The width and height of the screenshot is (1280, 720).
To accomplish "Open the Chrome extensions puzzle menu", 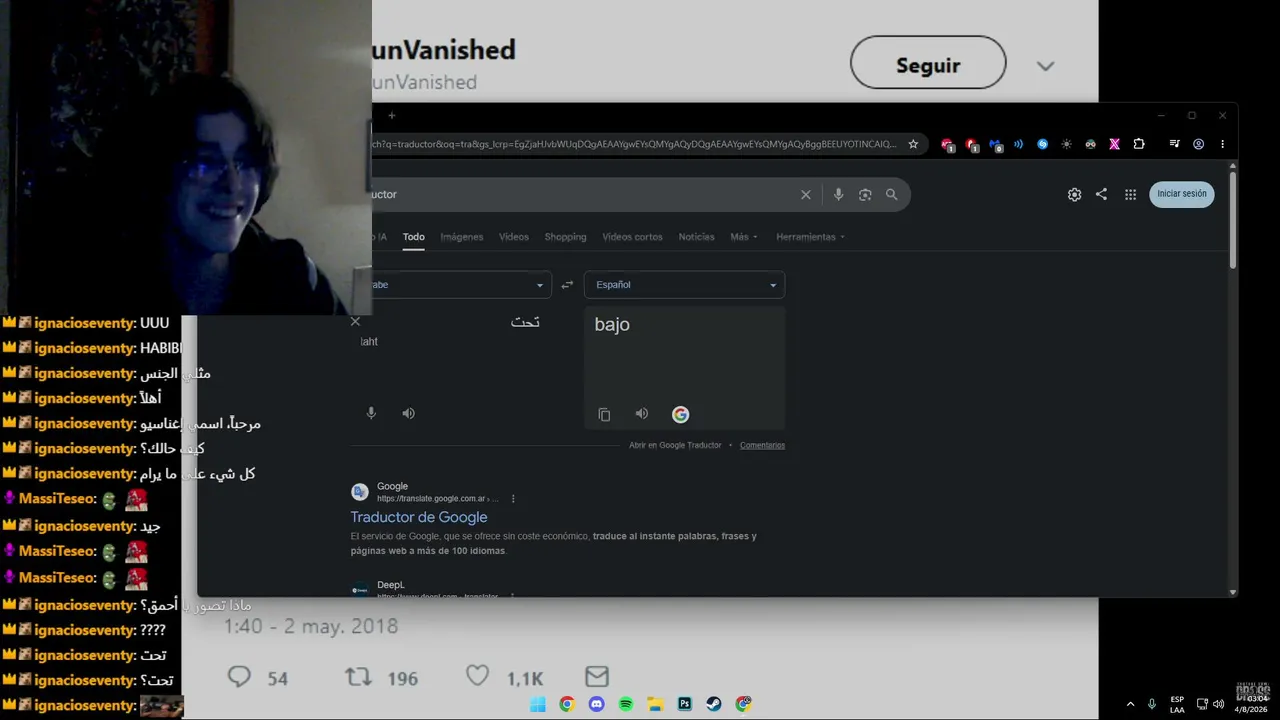I will [x=1138, y=144].
